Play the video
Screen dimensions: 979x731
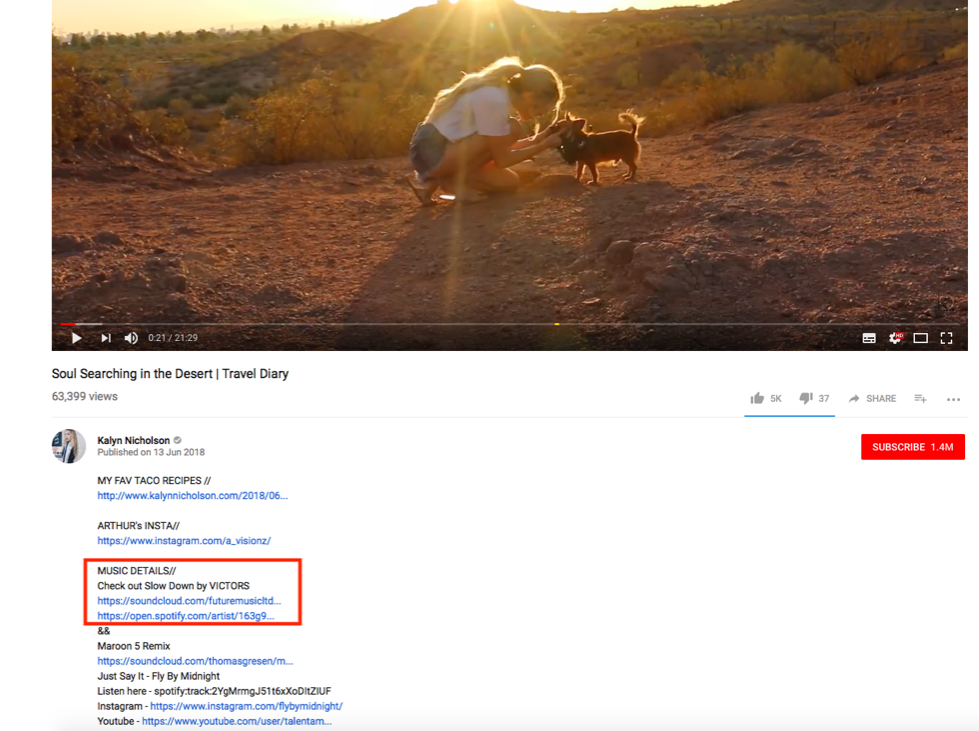(x=76, y=338)
